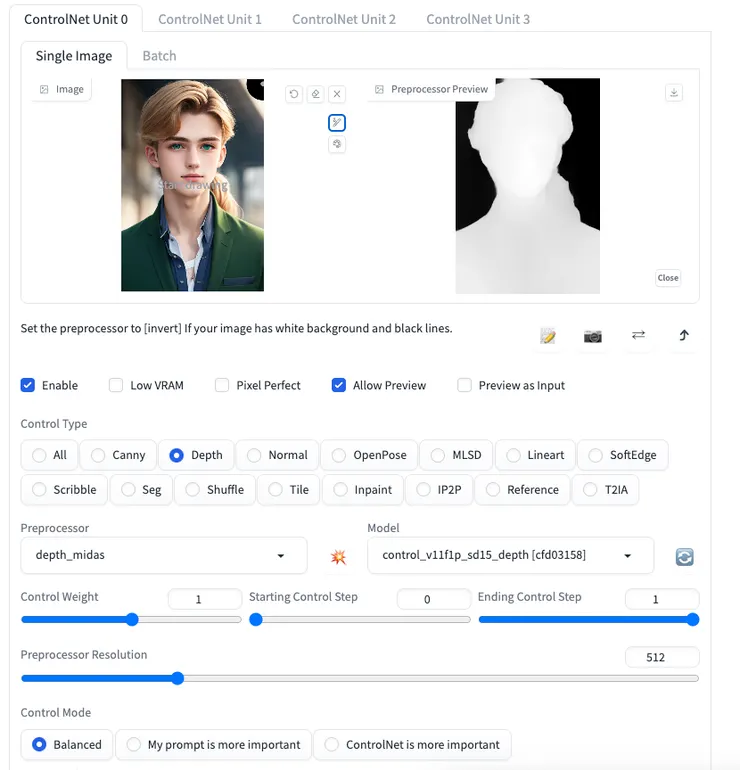740x770 pixels.
Task: Click the depth map preview image
Action: (x=528, y=186)
